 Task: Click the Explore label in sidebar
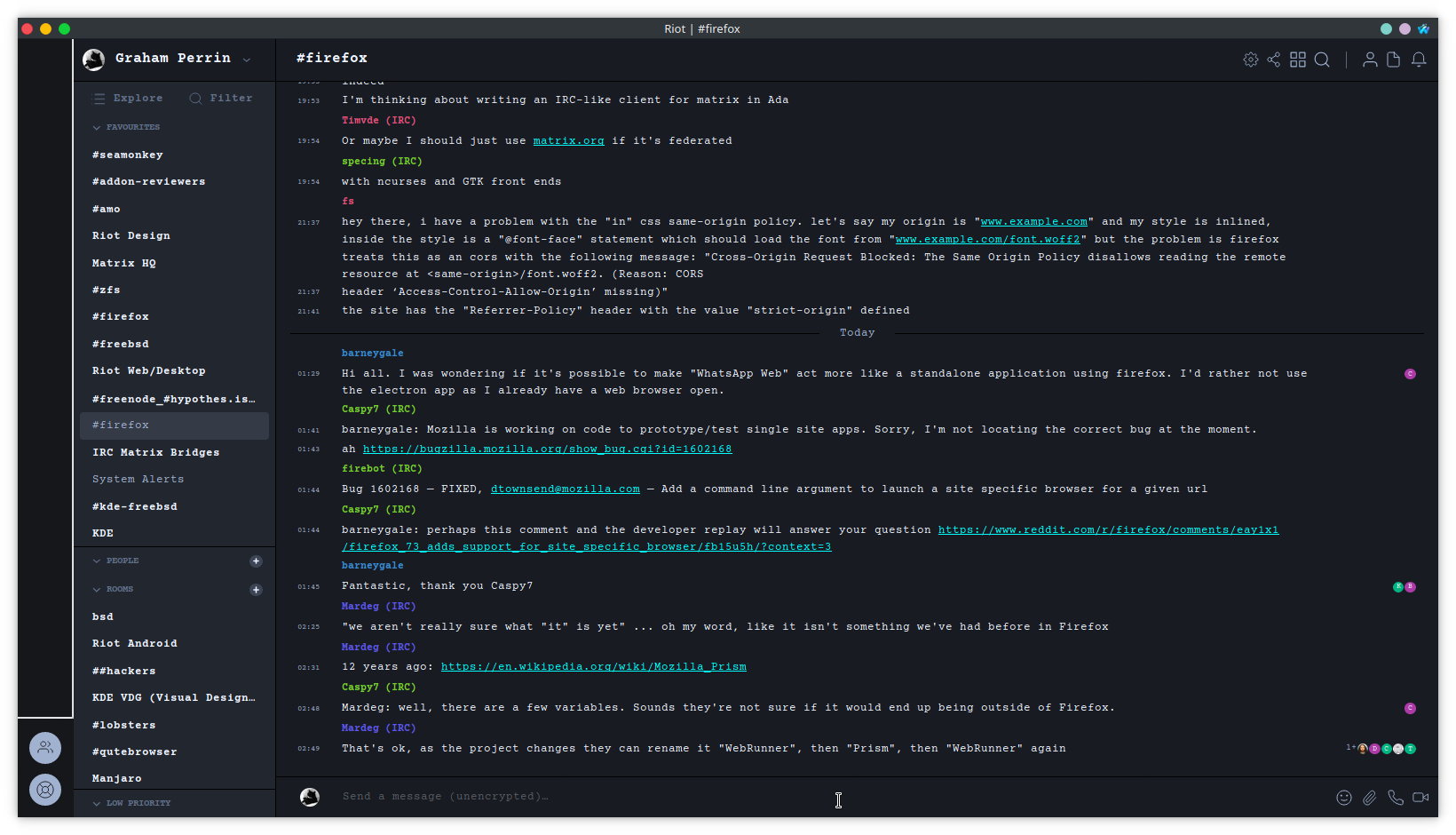coord(138,99)
